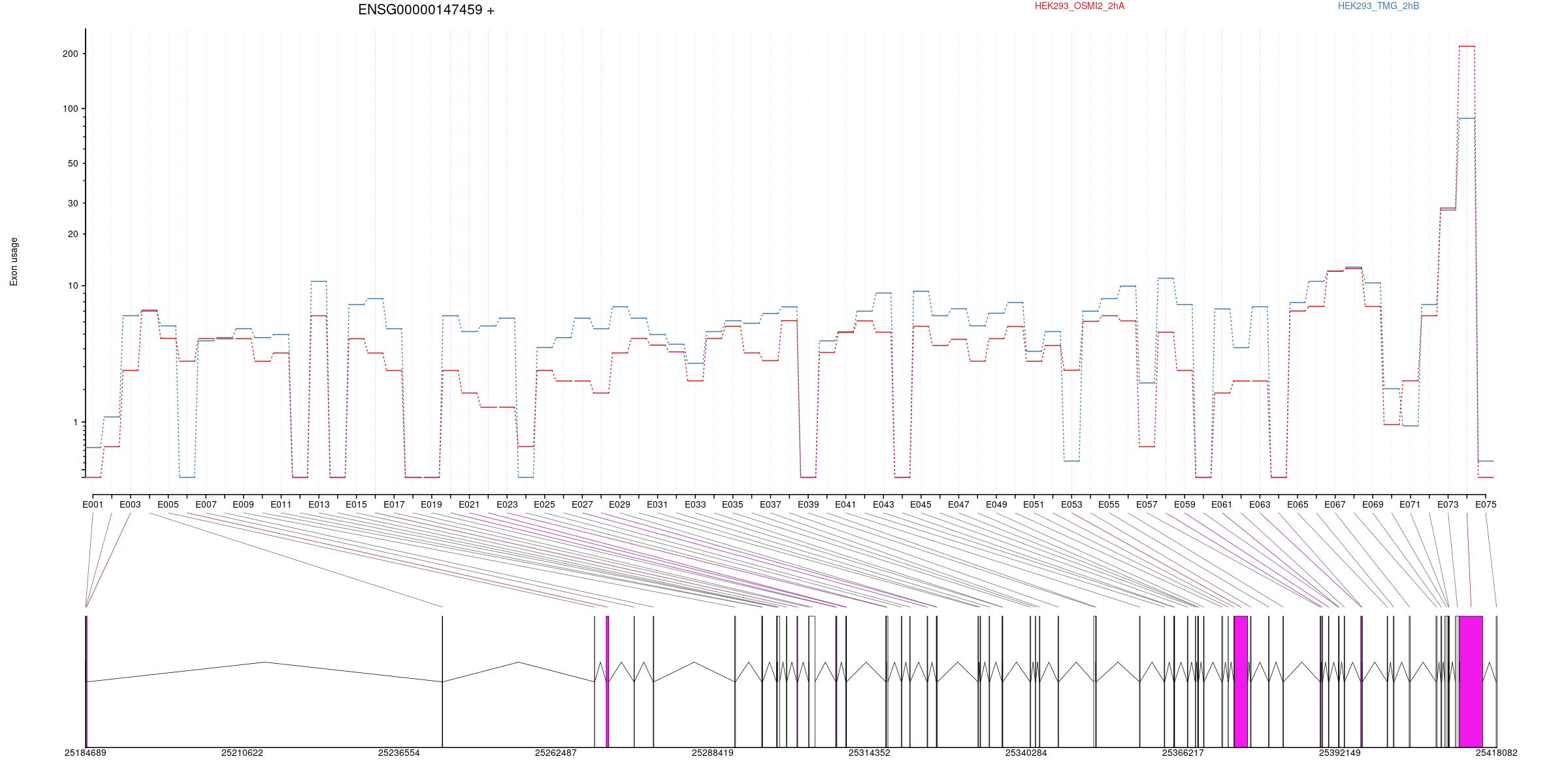This screenshot has height=784, width=1568.
Task: Click the y-axis value 30
Action: click(x=73, y=203)
